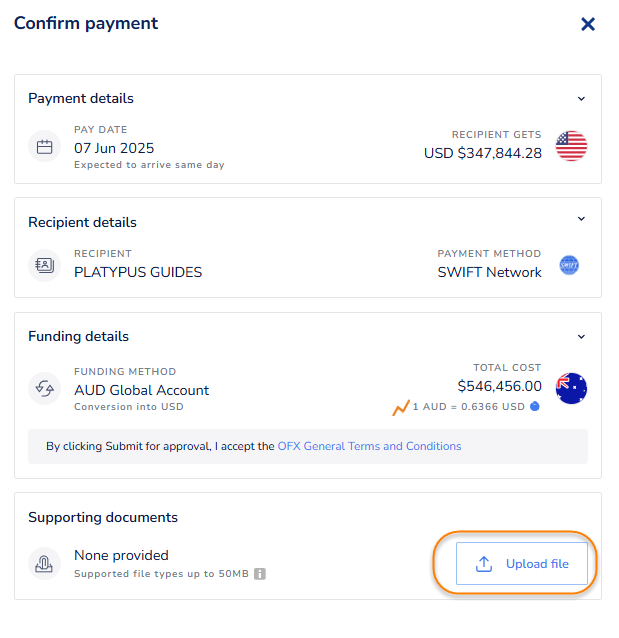Click the supporting documents stamp icon

click(44, 563)
